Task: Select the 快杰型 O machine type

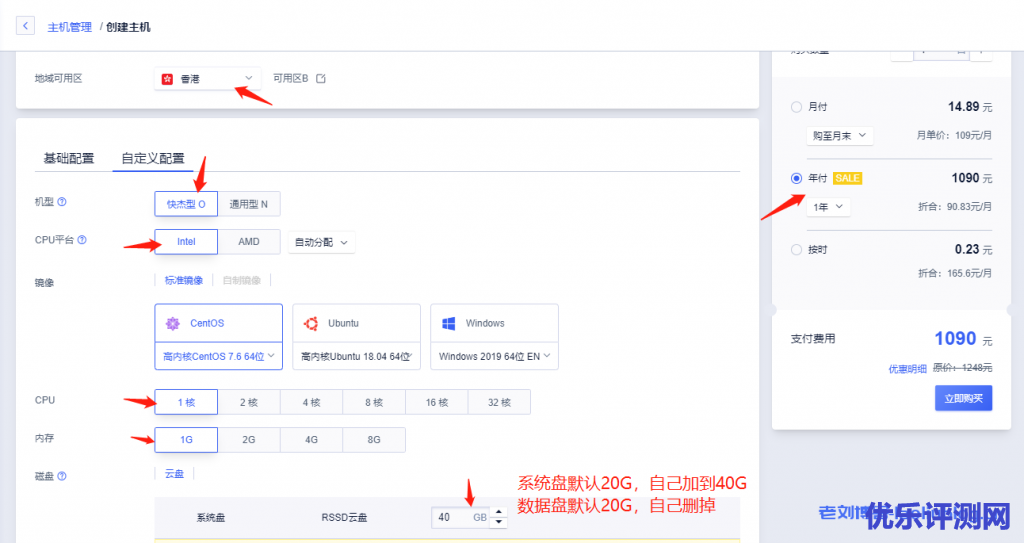Action: click(186, 204)
